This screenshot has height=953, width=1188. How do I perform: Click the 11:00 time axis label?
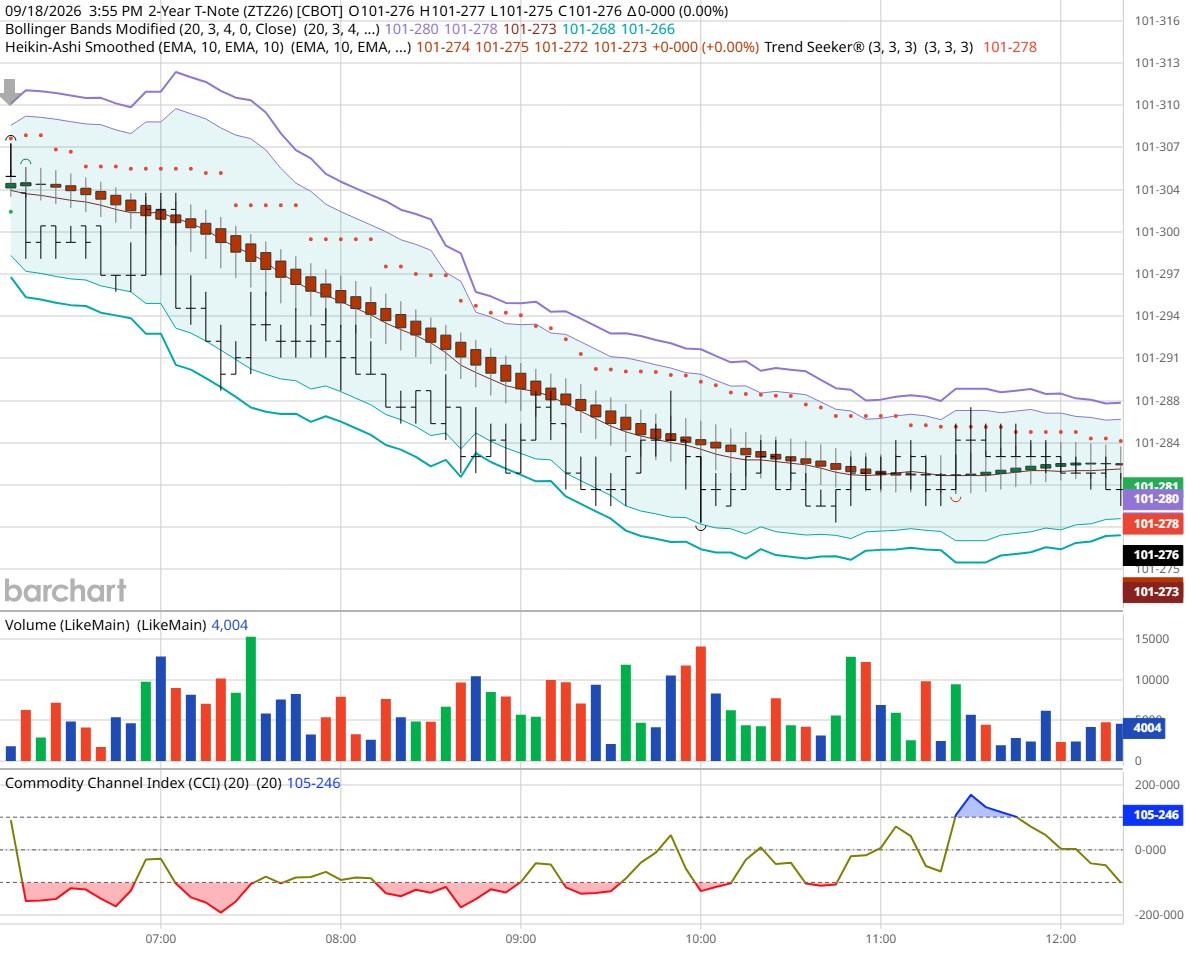[x=880, y=939]
